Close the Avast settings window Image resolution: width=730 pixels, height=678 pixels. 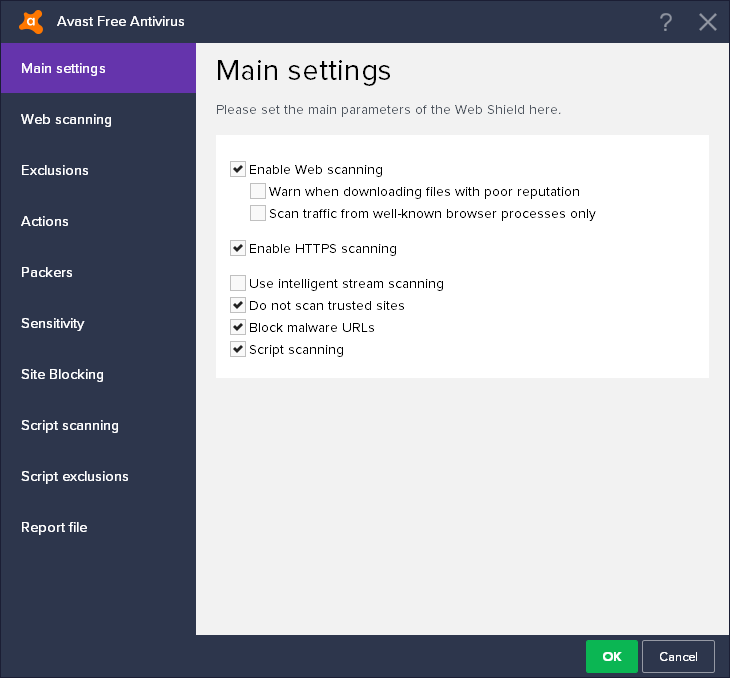coord(708,22)
